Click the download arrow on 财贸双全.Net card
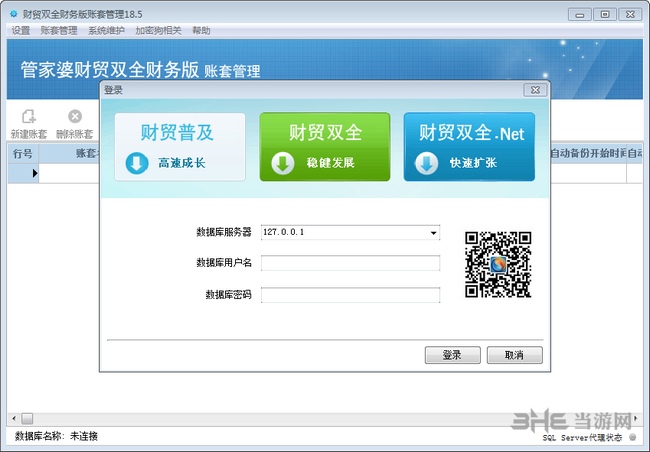Image resolution: width=650 pixels, height=452 pixels. 426,163
